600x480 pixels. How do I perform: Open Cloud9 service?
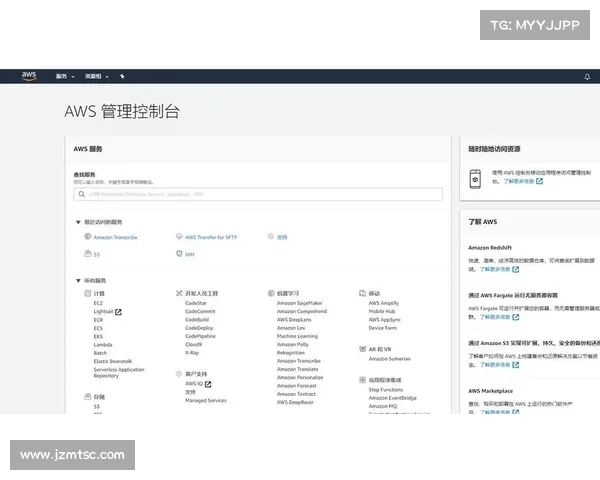194,344
